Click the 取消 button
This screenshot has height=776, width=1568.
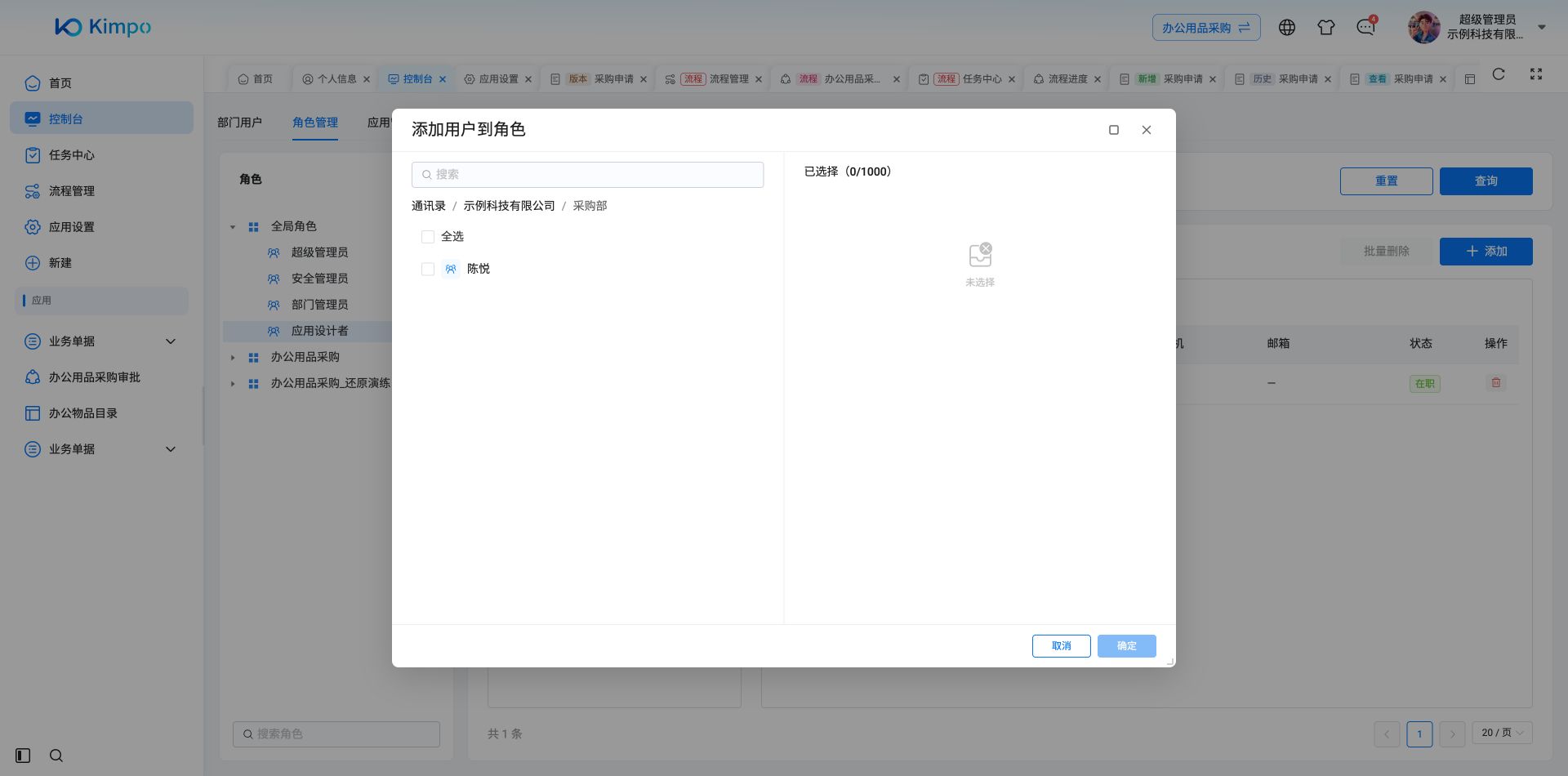click(x=1062, y=646)
